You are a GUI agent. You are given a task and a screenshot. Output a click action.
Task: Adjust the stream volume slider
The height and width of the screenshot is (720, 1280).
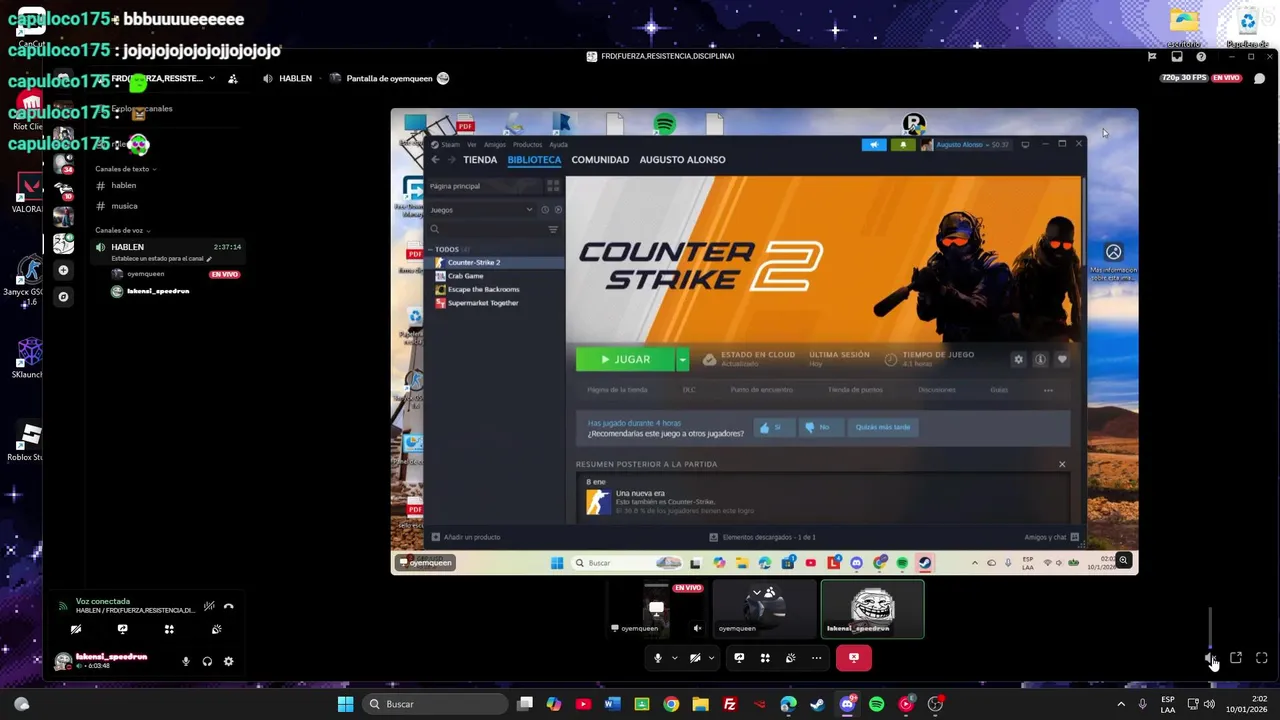pos(1210,628)
